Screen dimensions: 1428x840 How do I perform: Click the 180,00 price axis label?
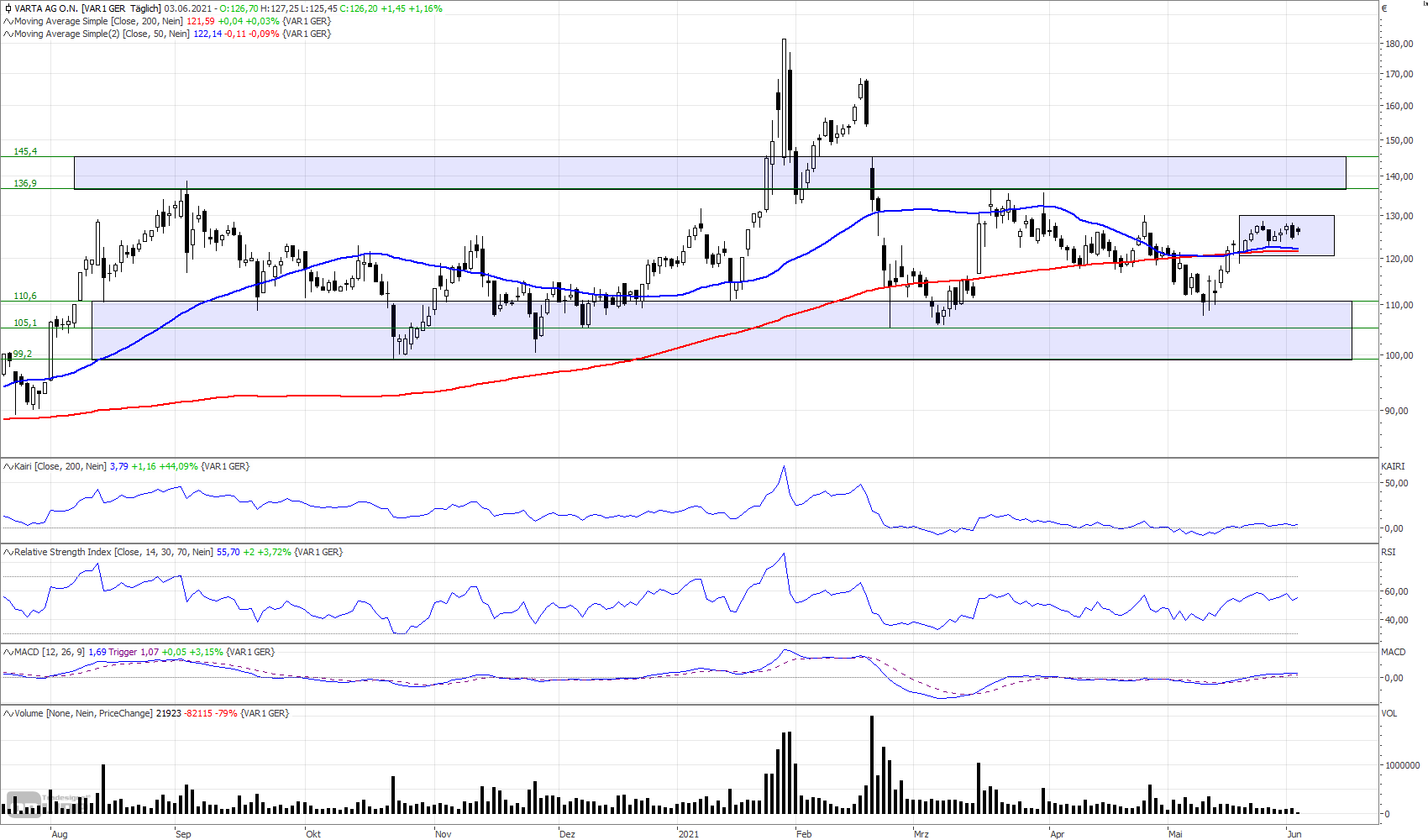pos(1399,44)
